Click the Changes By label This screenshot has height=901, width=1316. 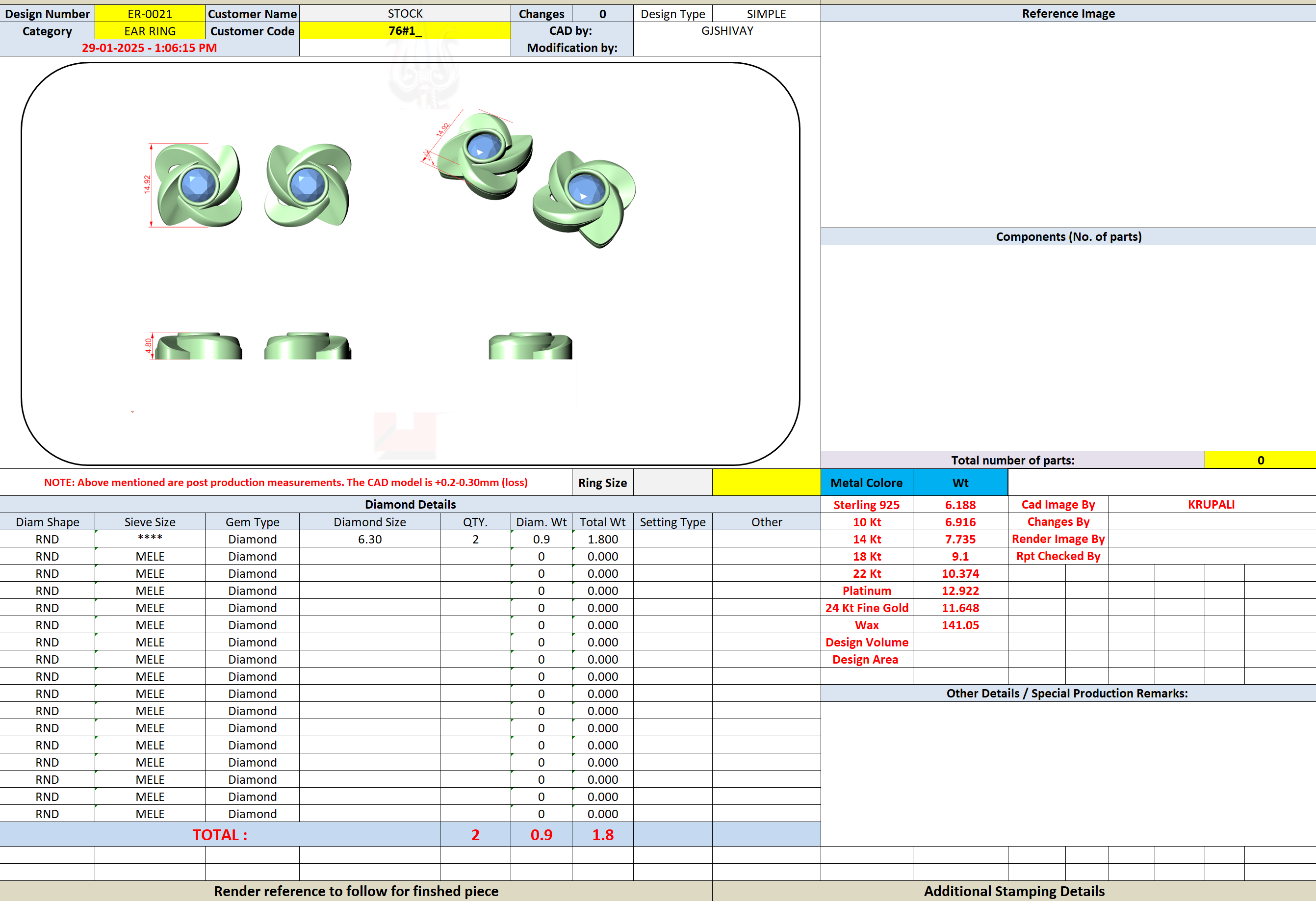pyautogui.click(x=1058, y=521)
